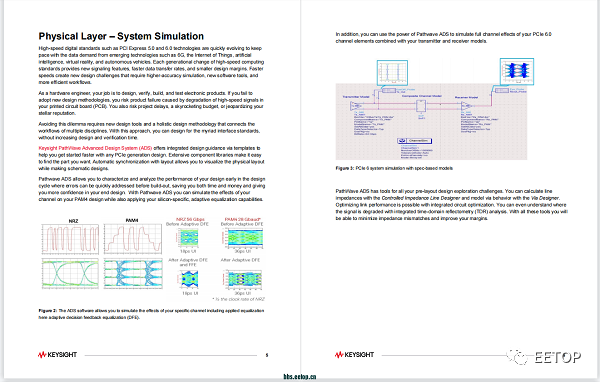Image resolution: width=600 pixels, height=382 pixels.
Task: Select the Composite Channel Model block
Action: tap(421, 106)
